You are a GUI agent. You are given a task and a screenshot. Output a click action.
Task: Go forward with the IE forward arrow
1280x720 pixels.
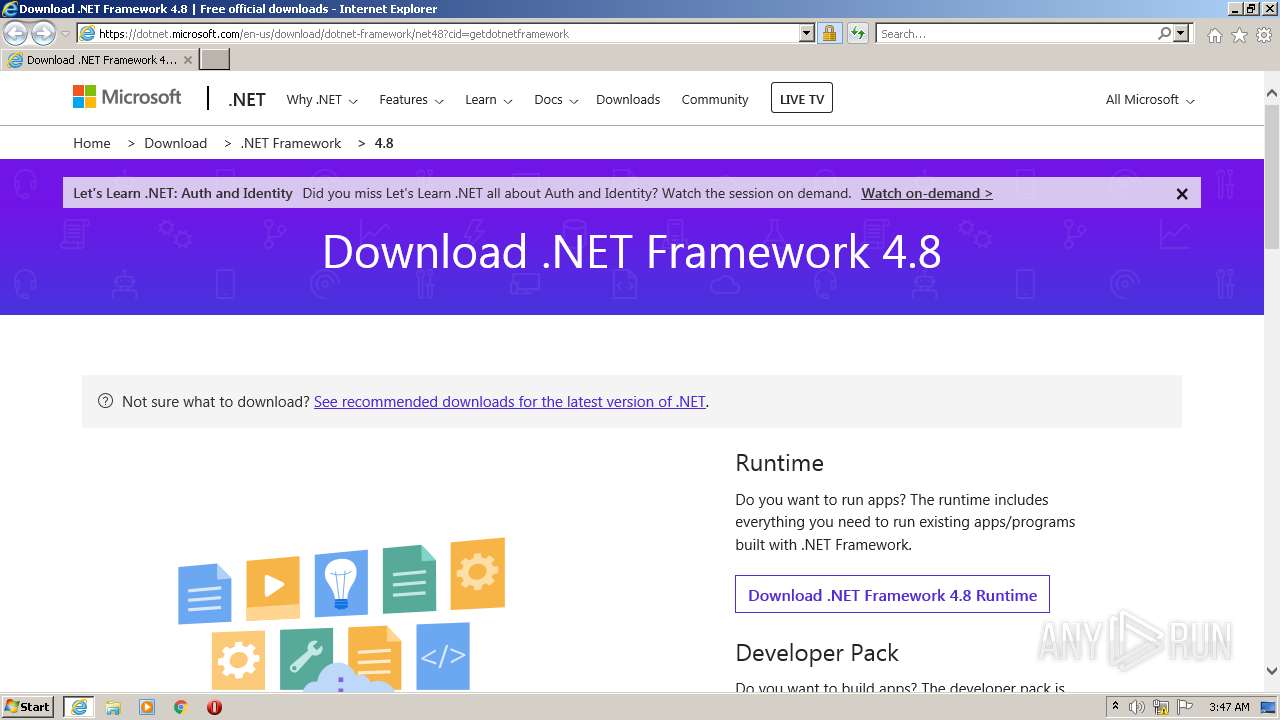[43, 33]
